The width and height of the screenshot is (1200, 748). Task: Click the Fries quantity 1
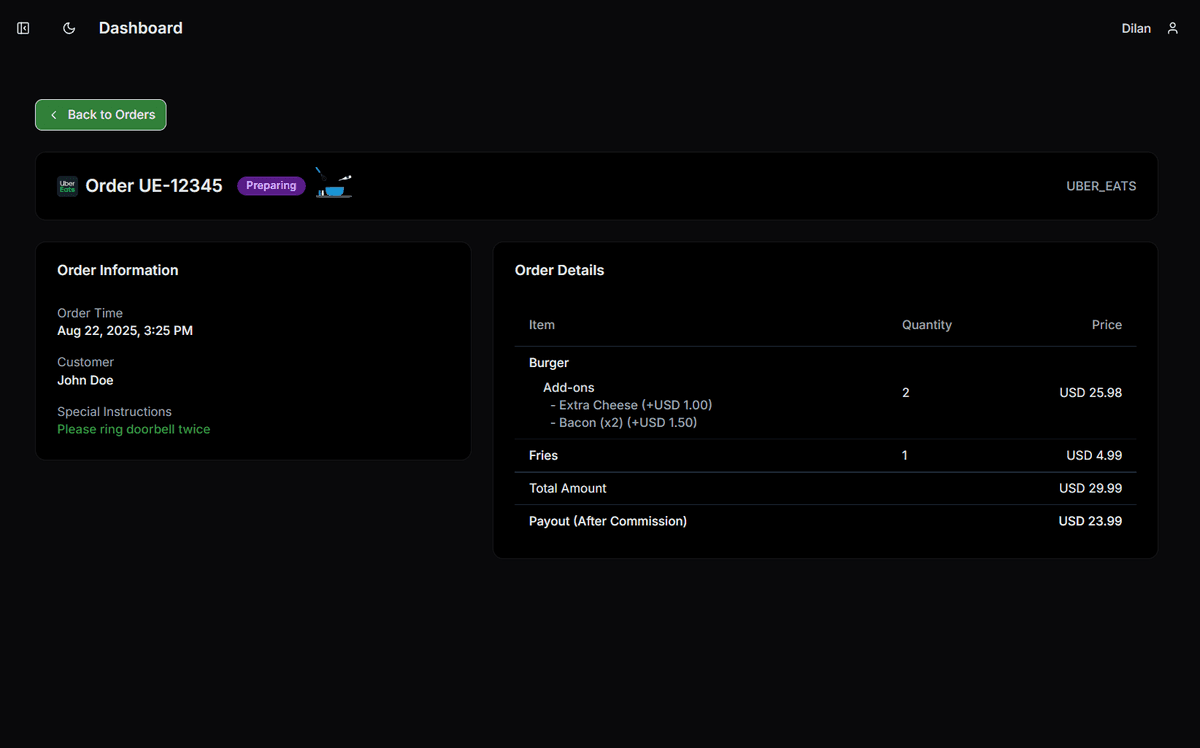[905, 455]
